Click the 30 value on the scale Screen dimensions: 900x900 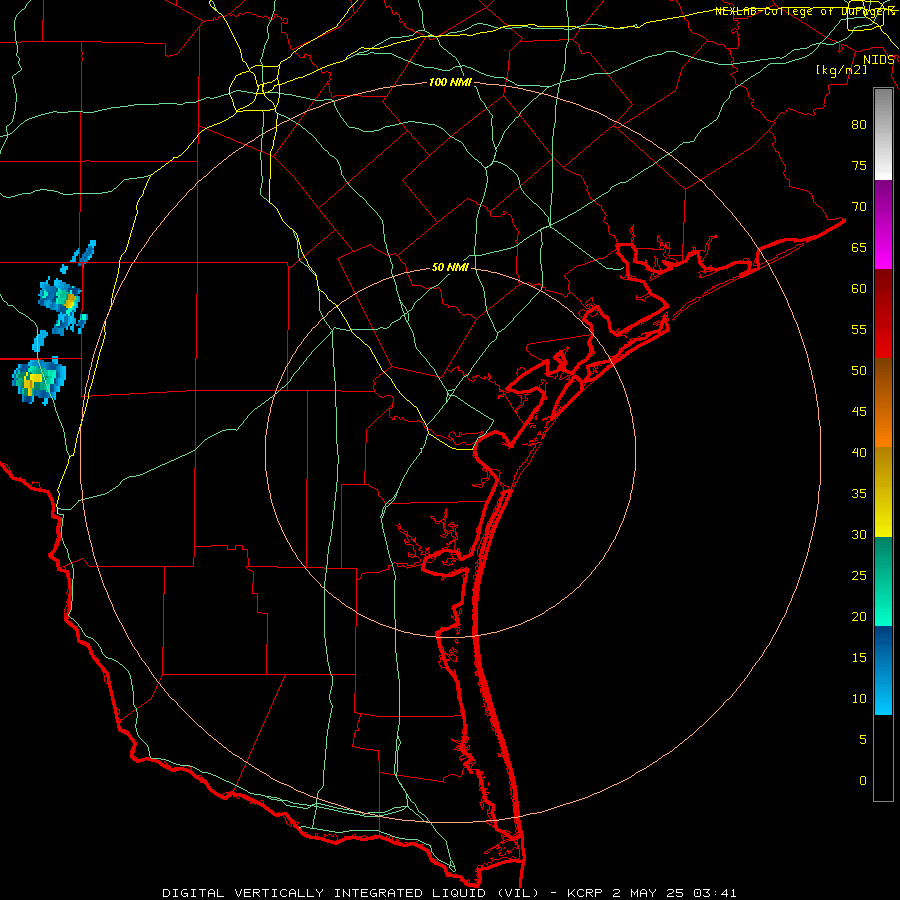point(859,534)
